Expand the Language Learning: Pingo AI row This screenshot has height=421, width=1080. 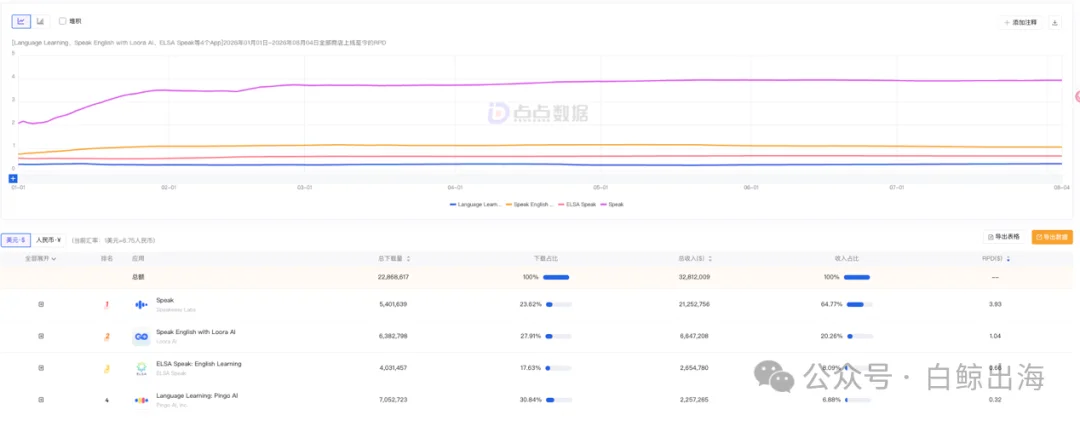41,400
